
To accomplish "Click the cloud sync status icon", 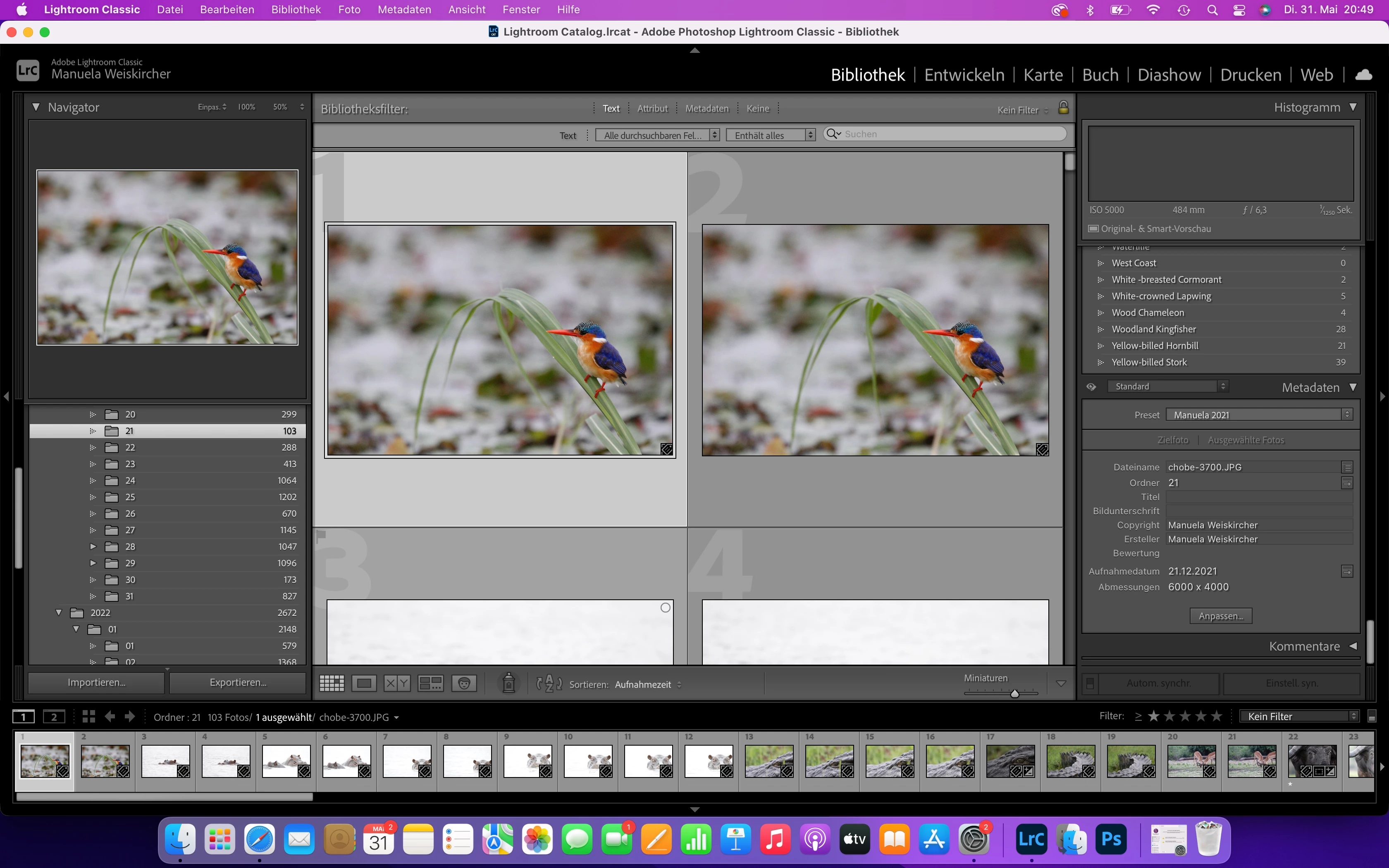I will tap(1364, 75).
